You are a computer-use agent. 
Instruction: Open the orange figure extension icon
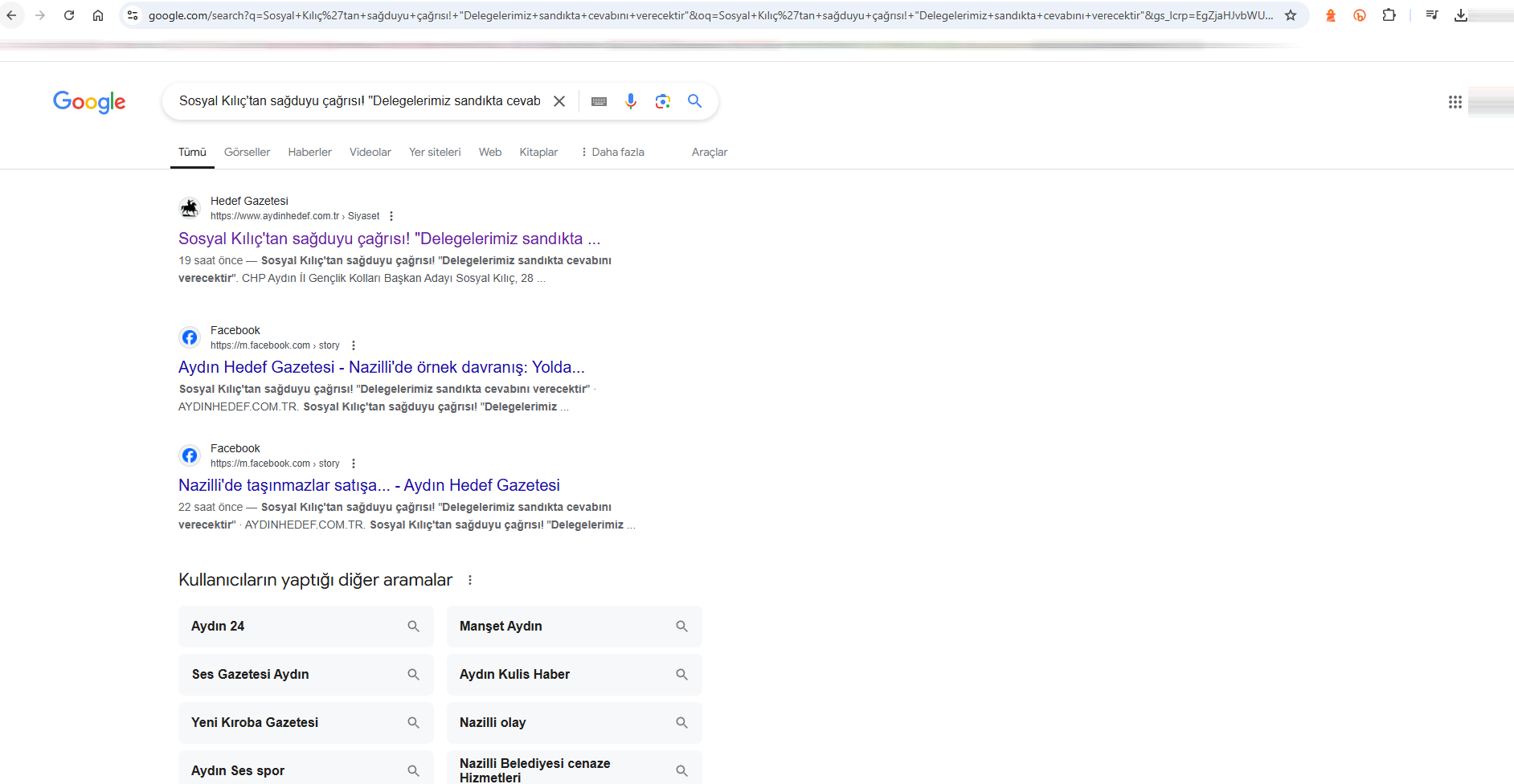coord(1331,15)
